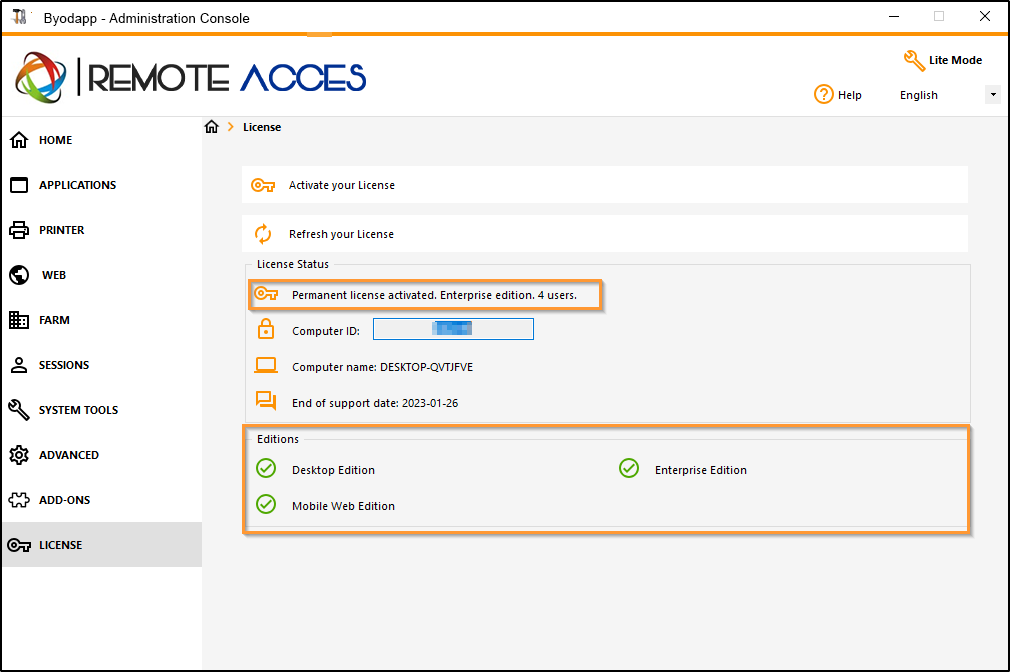Open the English language dropdown
This screenshot has width=1010, height=672.
pyautogui.click(x=948, y=95)
